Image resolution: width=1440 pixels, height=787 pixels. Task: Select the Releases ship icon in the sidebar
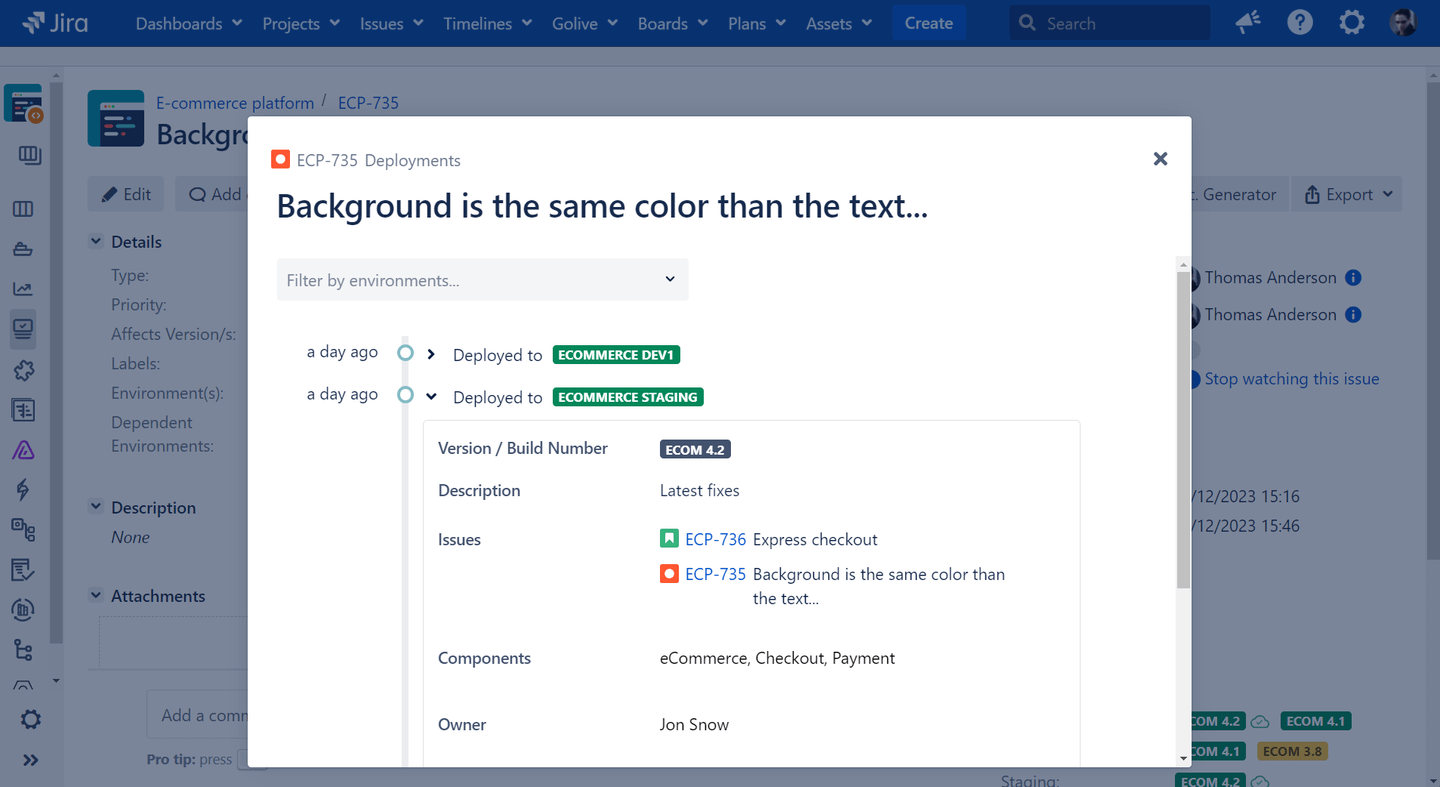coord(23,249)
